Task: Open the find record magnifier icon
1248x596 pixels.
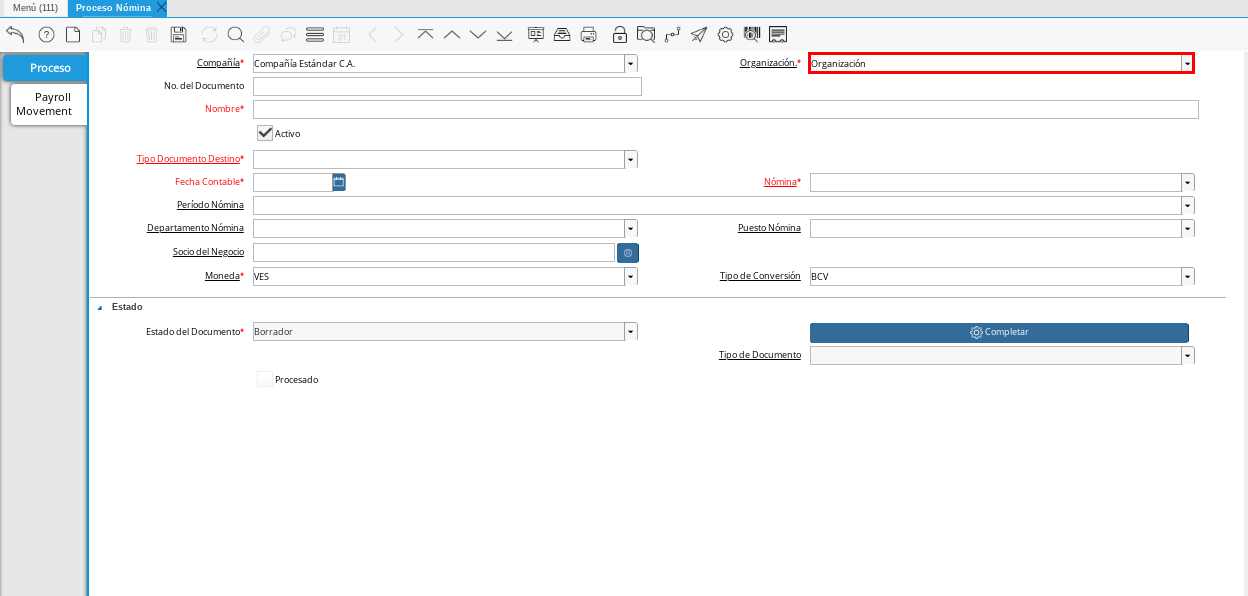Action: 236,35
